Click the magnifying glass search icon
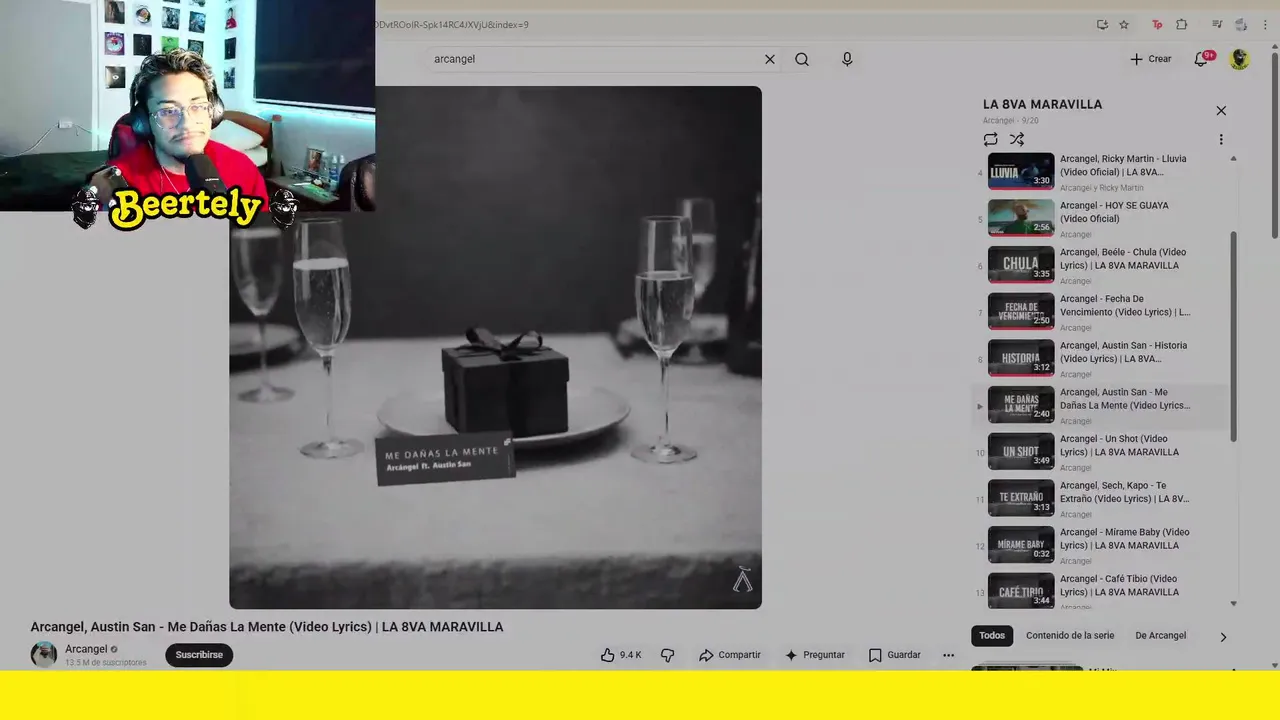 coord(802,59)
